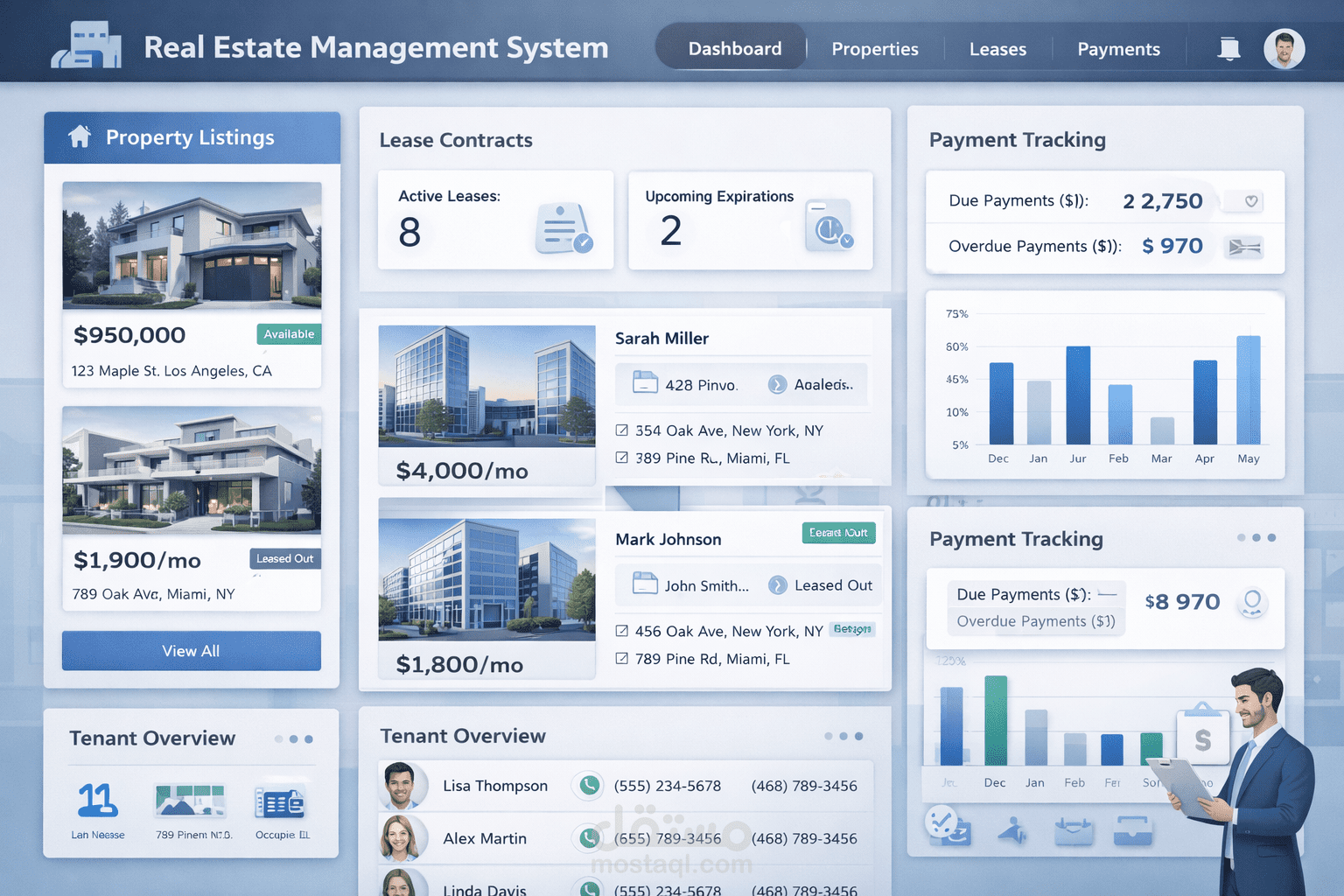Screen dimensions: 1344x896
Task: Open the profile avatar at top right
Action: pyautogui.click(x=1284, y=49)
